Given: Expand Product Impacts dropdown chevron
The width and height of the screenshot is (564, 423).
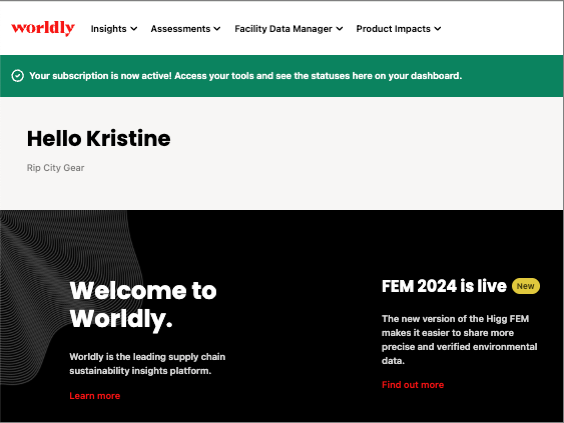Looking at the screenshot, I should (438, 29).
